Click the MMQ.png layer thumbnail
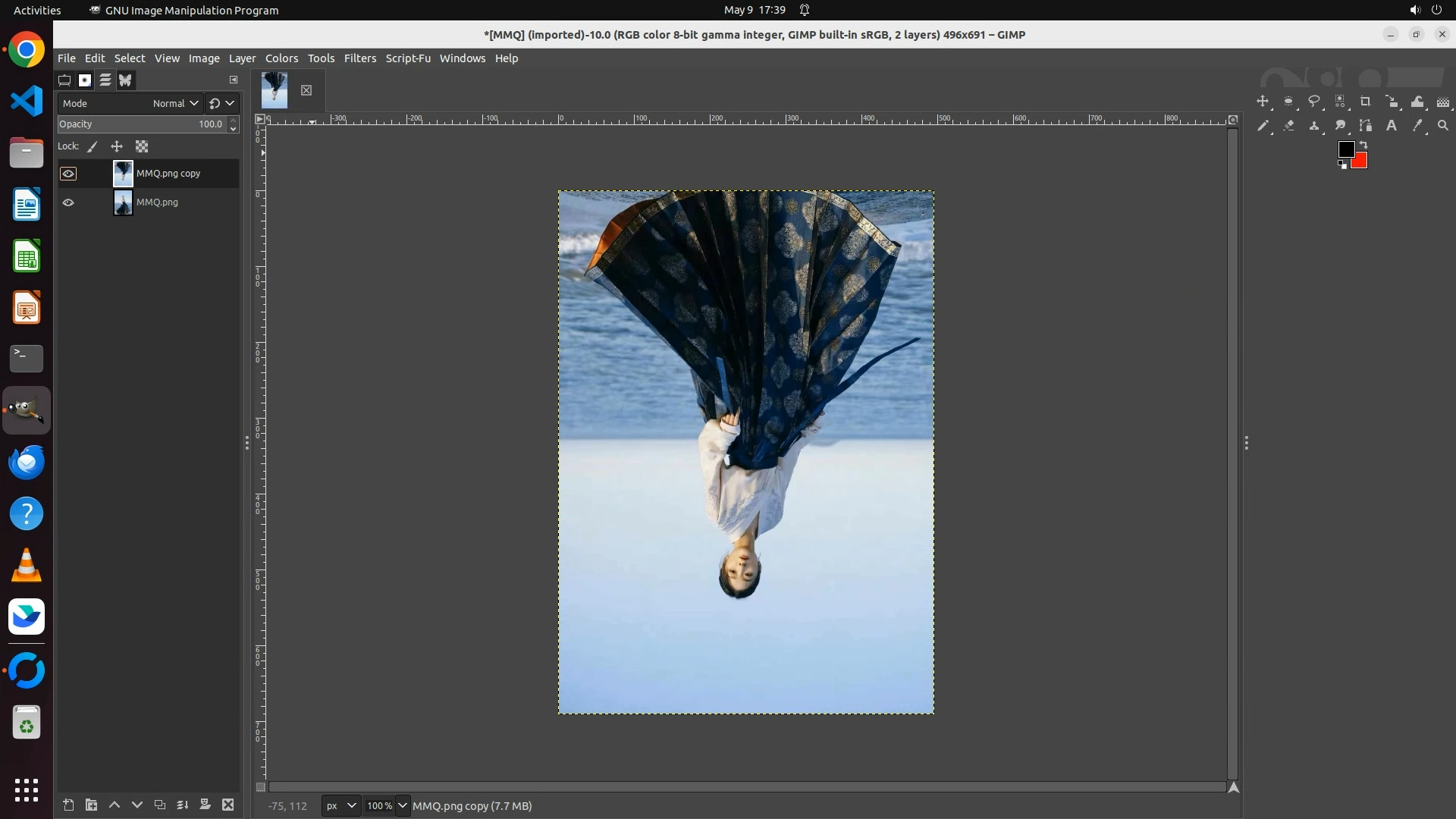Image resolution: width=1456 pixels, height=819 pixels. click(123, 202)
